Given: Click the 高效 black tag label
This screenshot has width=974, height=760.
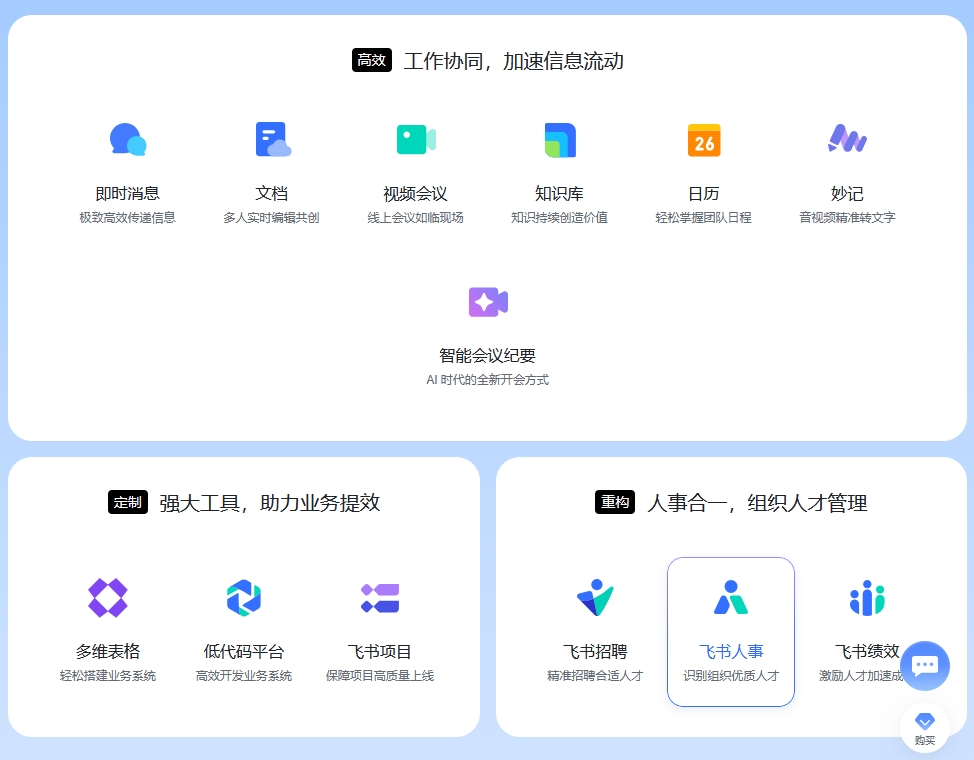Looking at the screenshot, I should (x=371, y=60).
